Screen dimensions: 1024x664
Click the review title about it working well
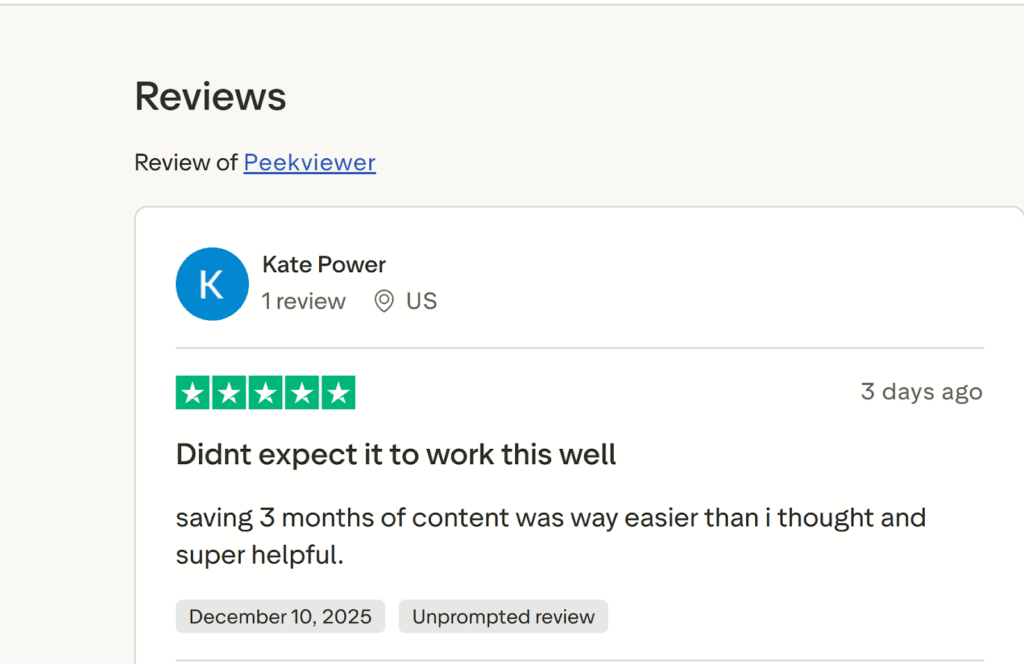(396, 454)
